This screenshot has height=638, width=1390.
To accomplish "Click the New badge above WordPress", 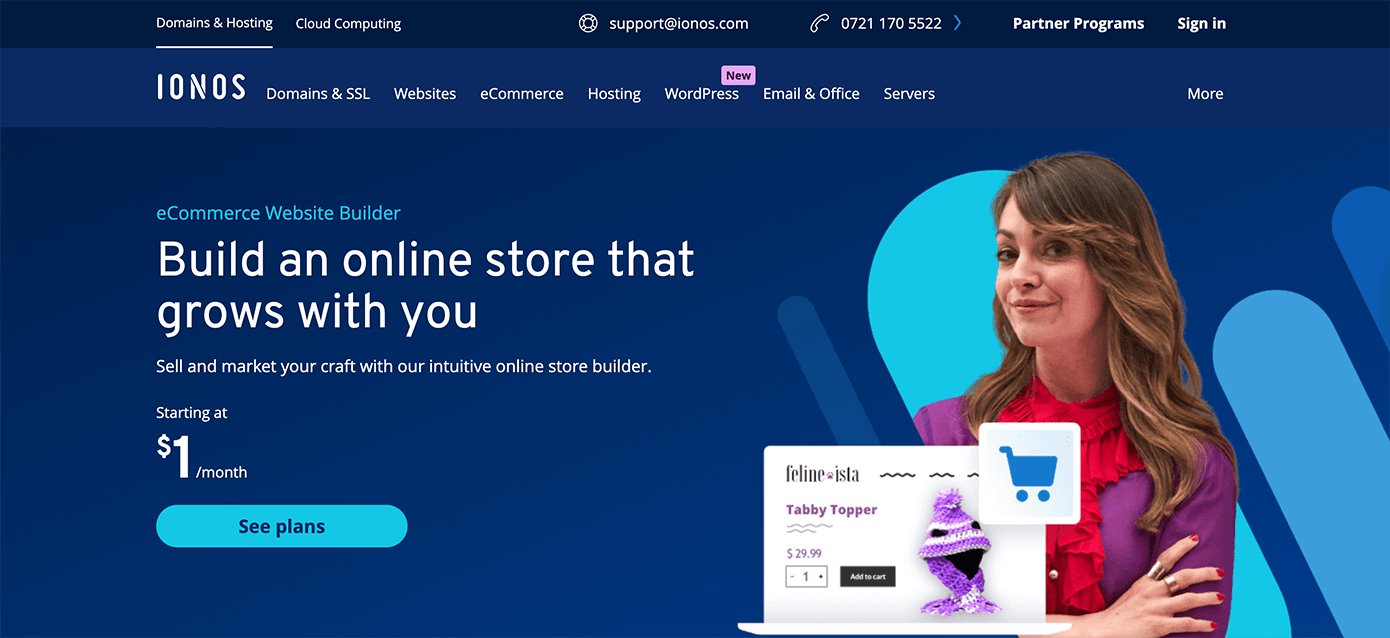I will [738, 75].
